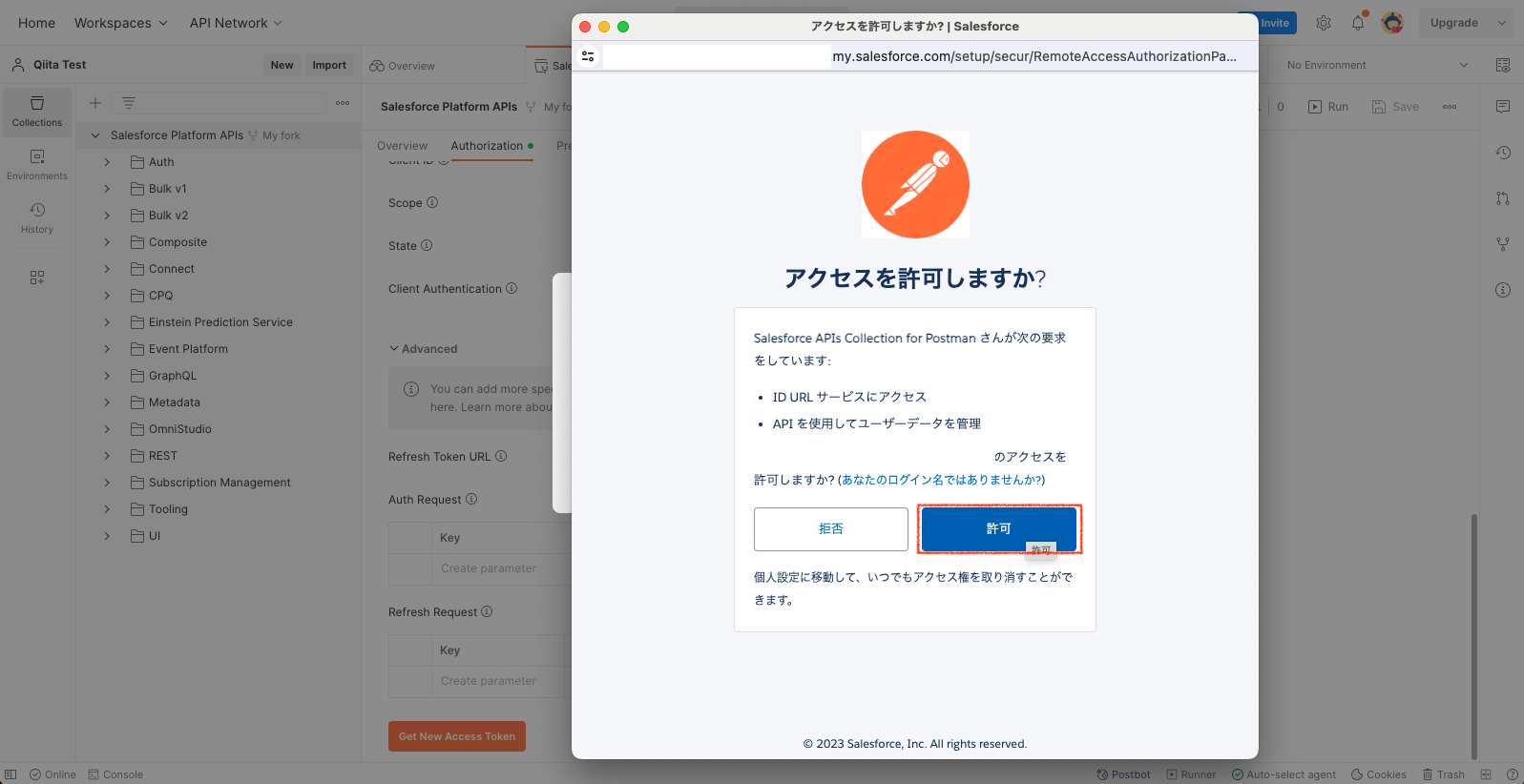
Task: Open the Console in status bar
Action: (115, 774)
